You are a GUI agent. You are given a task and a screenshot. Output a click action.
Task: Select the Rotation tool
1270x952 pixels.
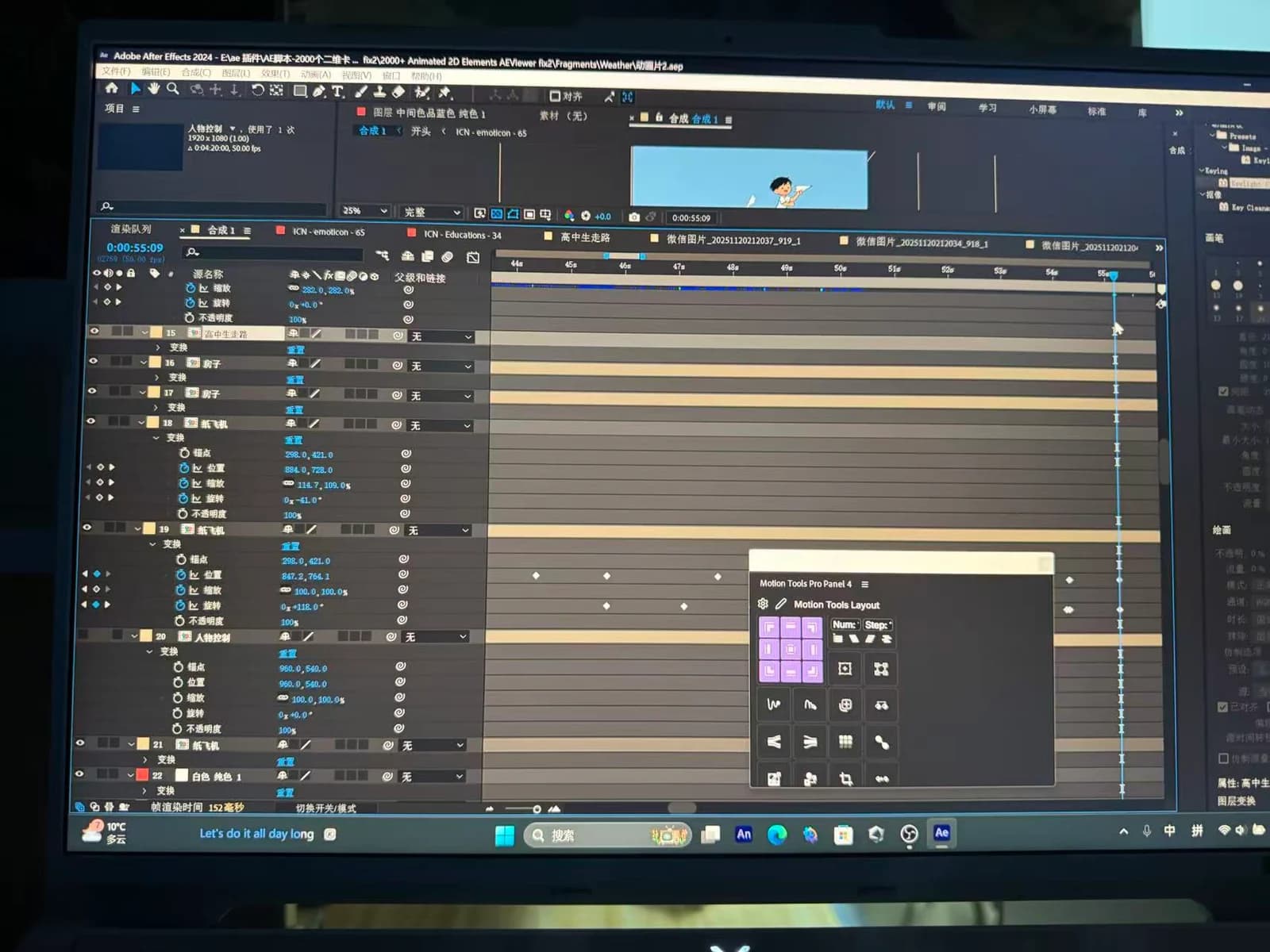(x=257, y=90)
